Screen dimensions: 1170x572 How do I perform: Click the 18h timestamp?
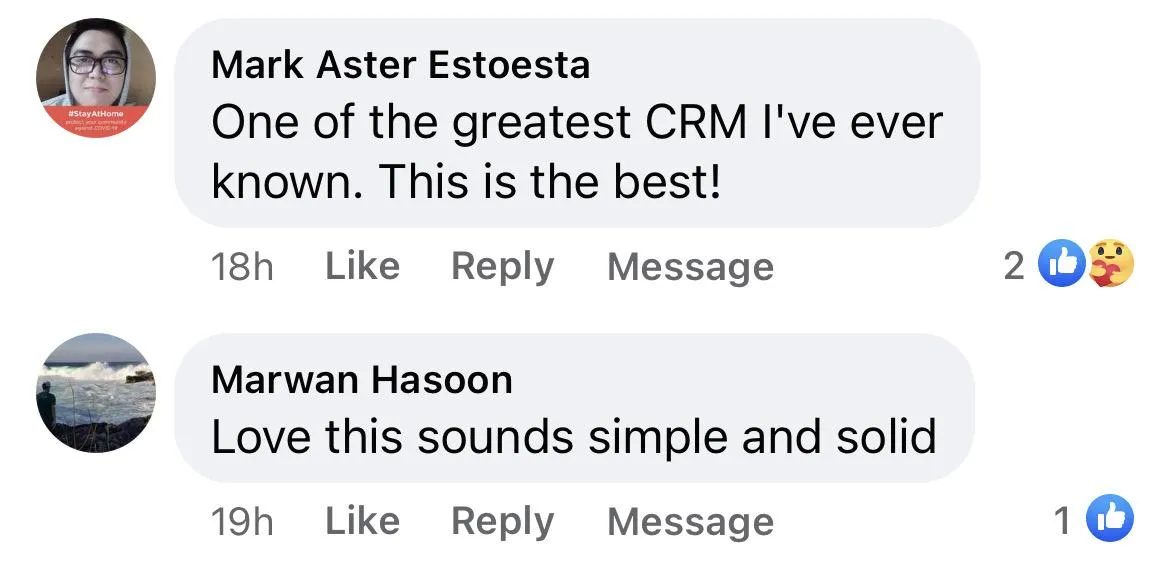tap(243, 267)
